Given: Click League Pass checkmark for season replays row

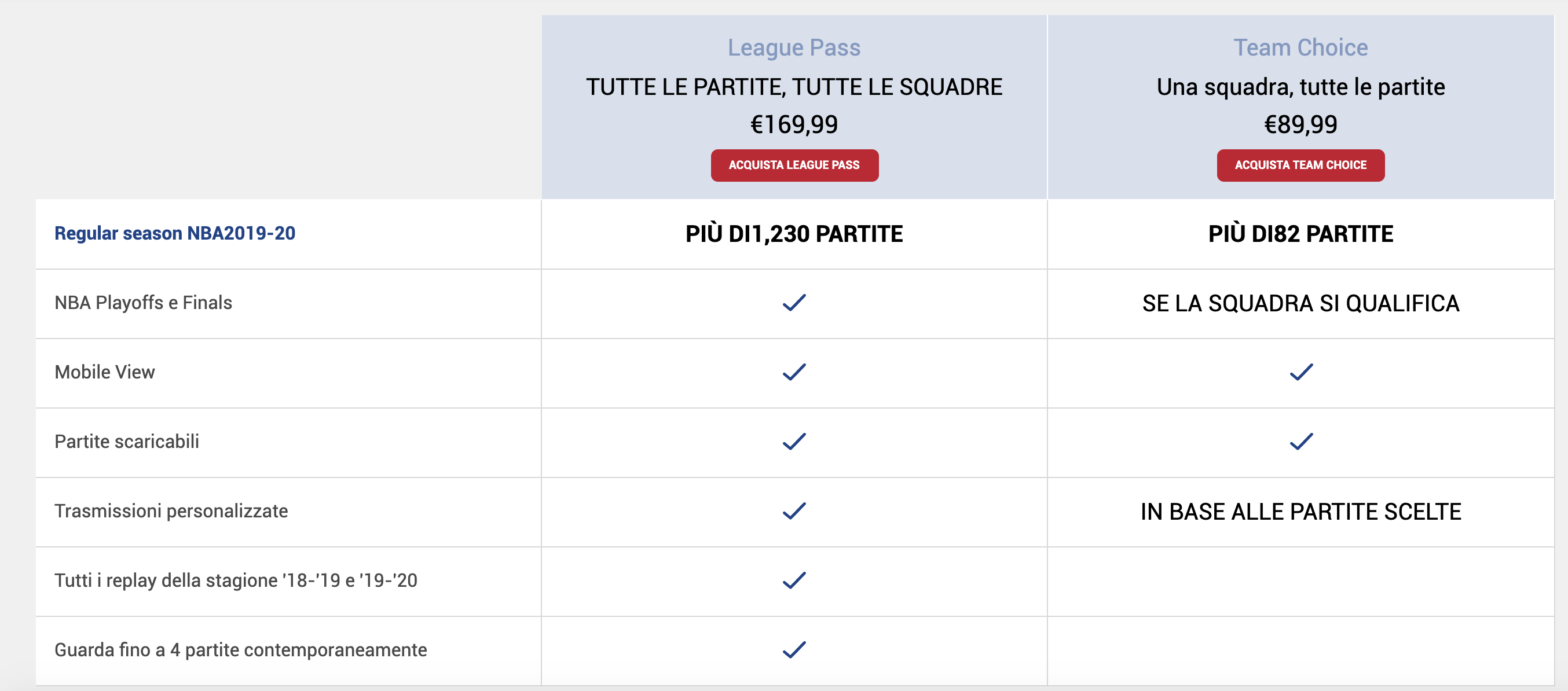Looking at the screenshot, I should click(794, 580).
